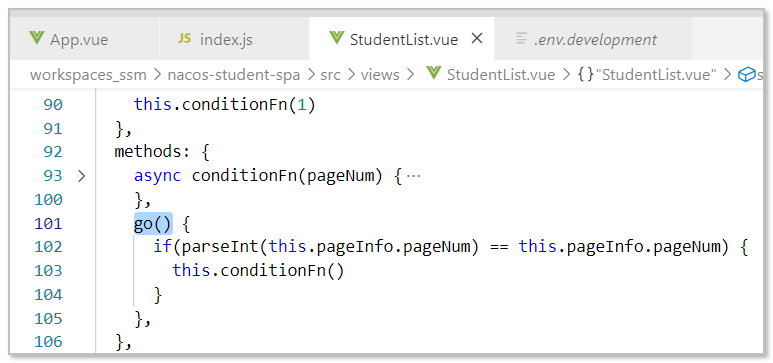This screenshot has height=363, width=773.
Task: Click line number 104
Action: click(x=48, y=294)
